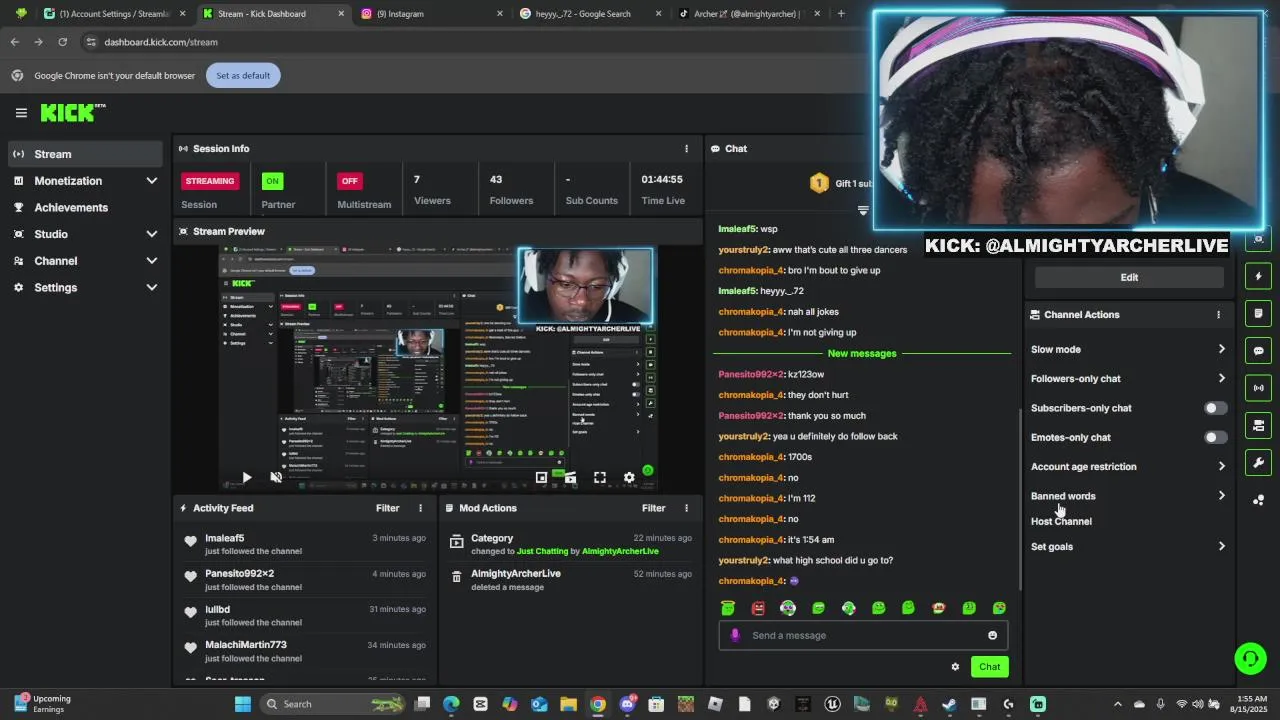Viewport: 1280px width, 720px height.
Task: Switch to Archer almightyarcher browser tab
Action: 748,14
